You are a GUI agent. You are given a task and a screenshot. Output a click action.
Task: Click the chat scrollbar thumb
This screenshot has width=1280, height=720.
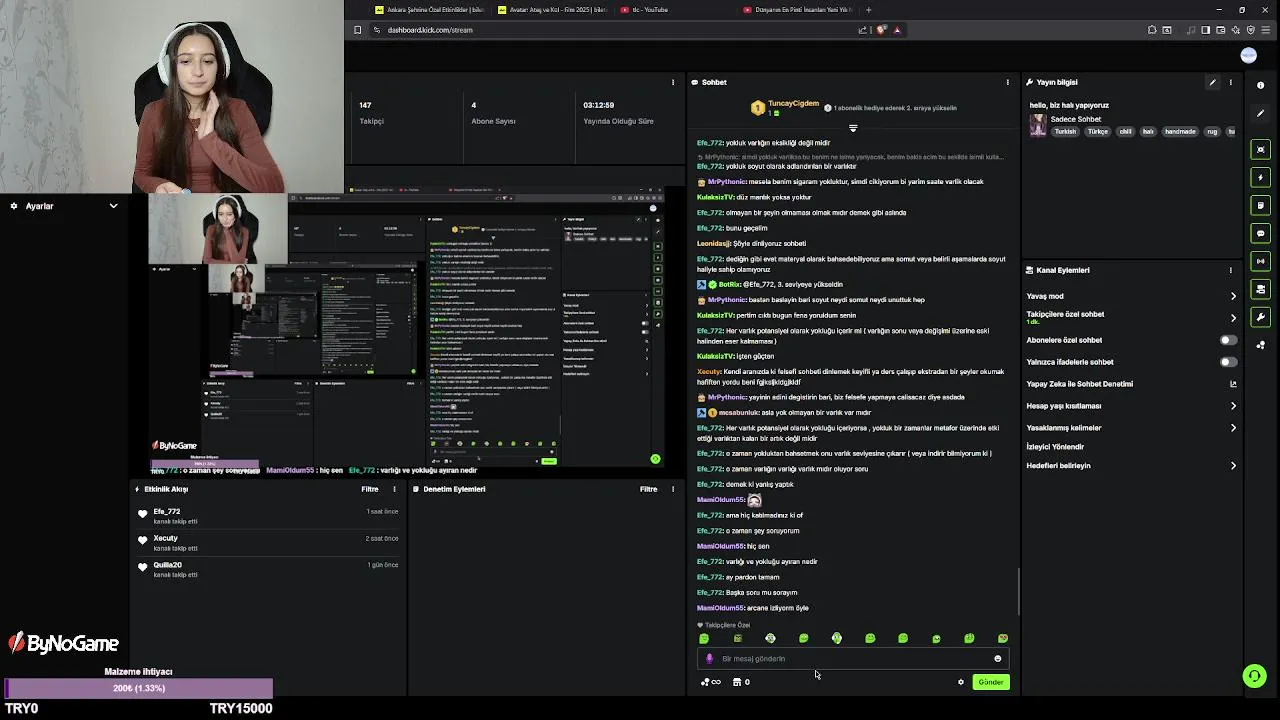tap(1019, 592)
